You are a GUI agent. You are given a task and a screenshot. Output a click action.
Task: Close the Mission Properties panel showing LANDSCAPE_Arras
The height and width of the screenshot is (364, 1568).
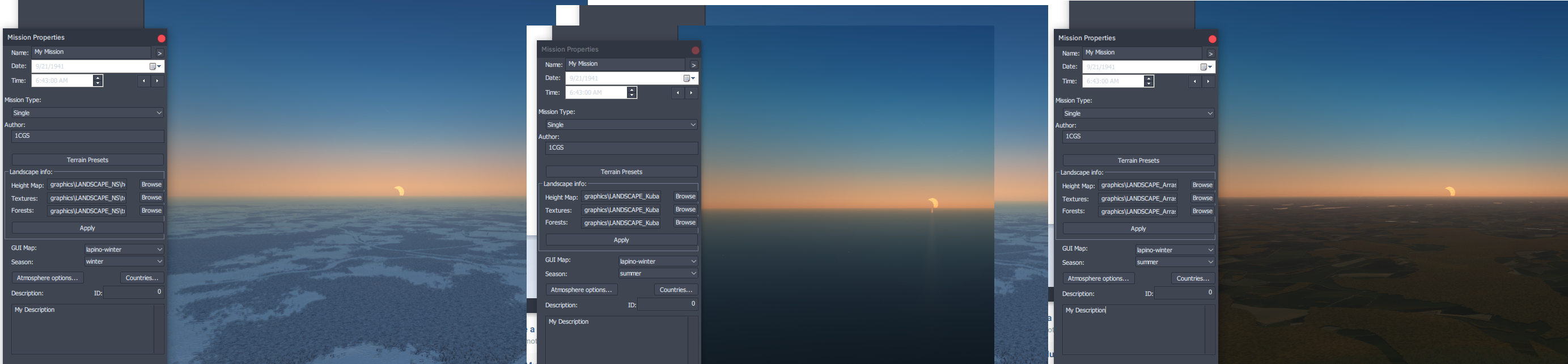pyautogui.click(x=1212, y=39)
